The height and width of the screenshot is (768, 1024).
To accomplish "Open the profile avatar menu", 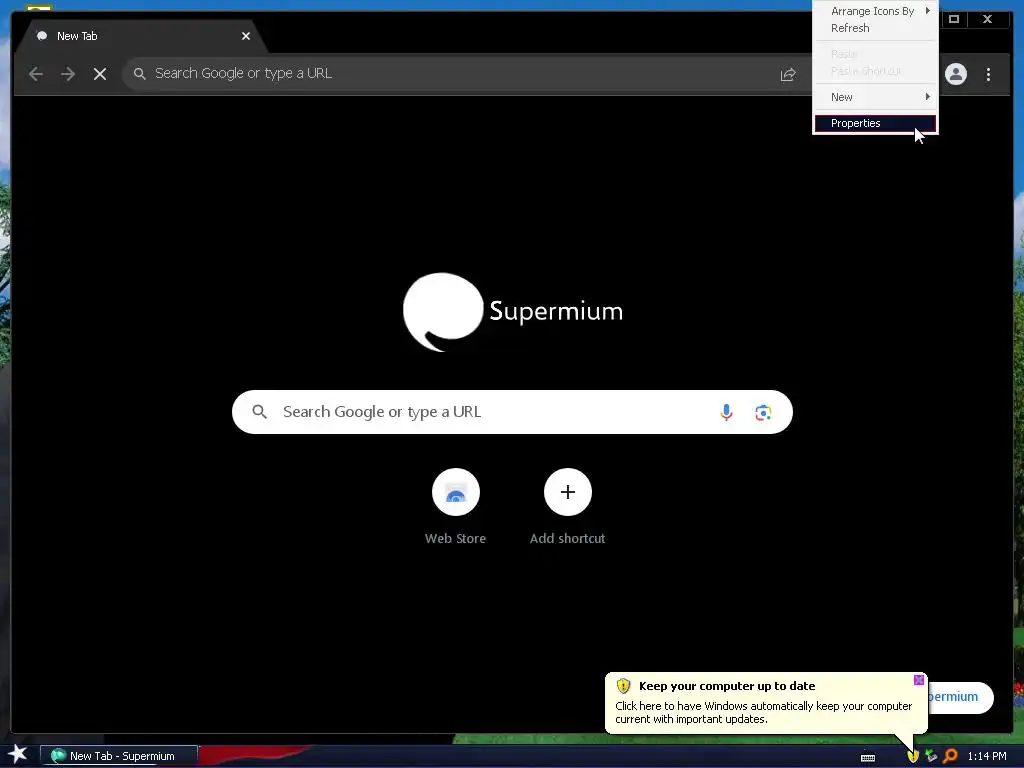I will click(955, 74).
